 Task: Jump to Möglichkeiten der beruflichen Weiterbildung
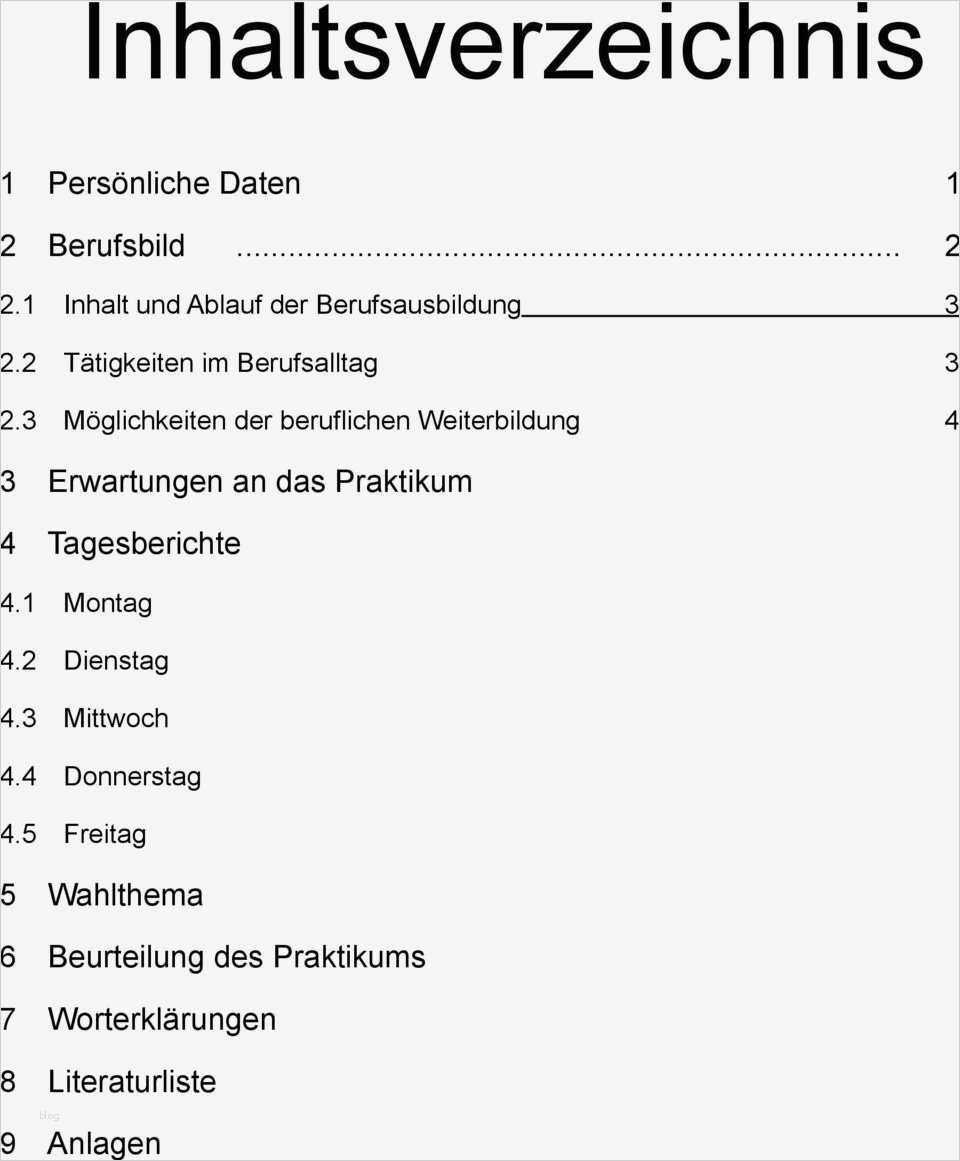coord(321,421)
